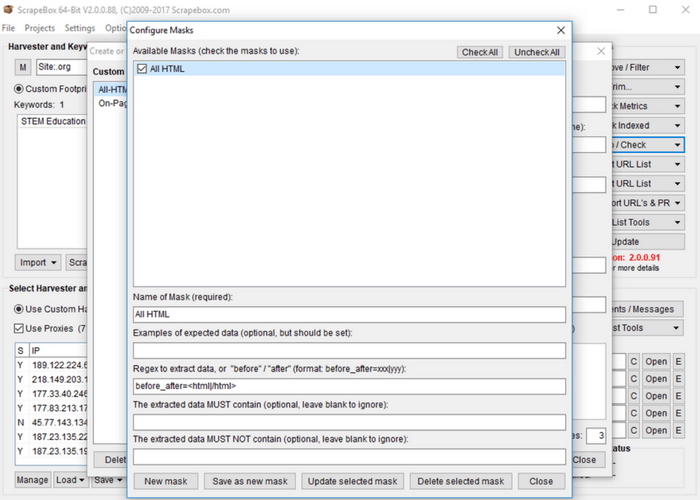Open the Load dropdown under proxy list
This screenshot has height=500, width=700.
click(x=70, y=480)
